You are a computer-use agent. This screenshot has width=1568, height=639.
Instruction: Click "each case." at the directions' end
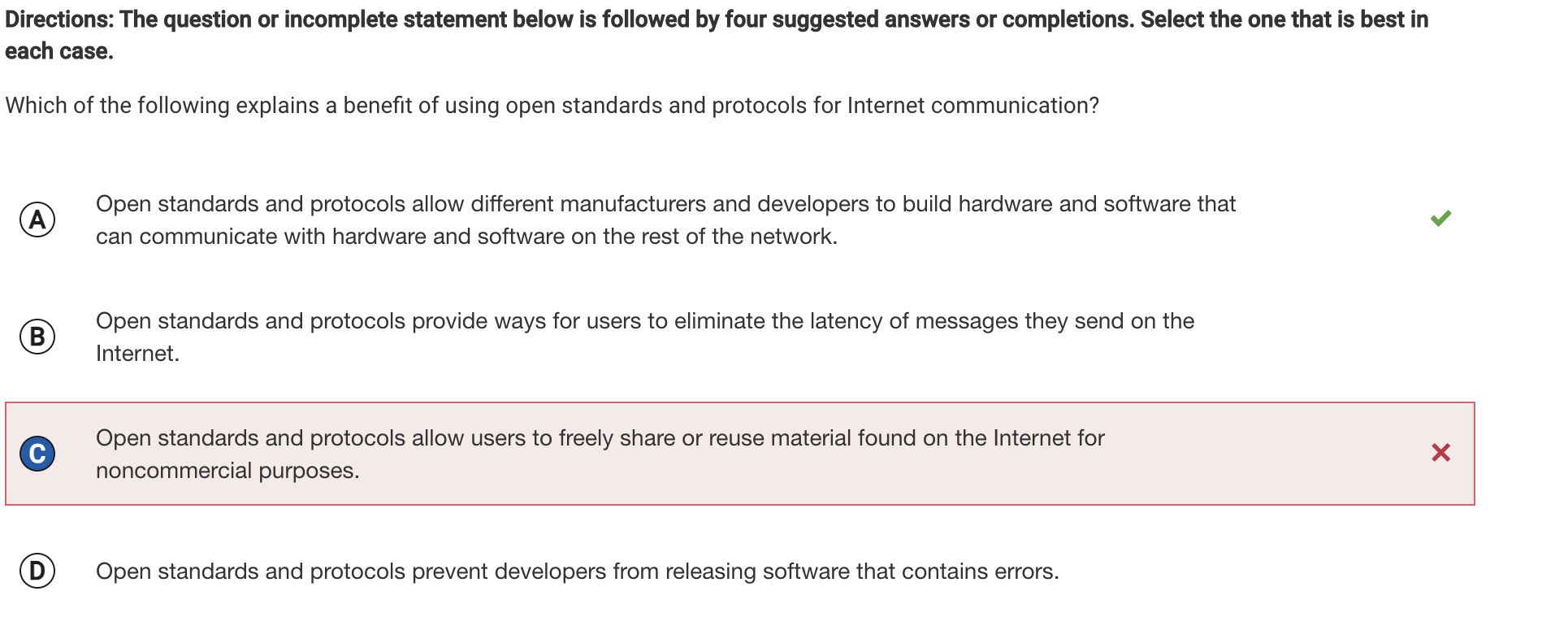tap(59, 51)
